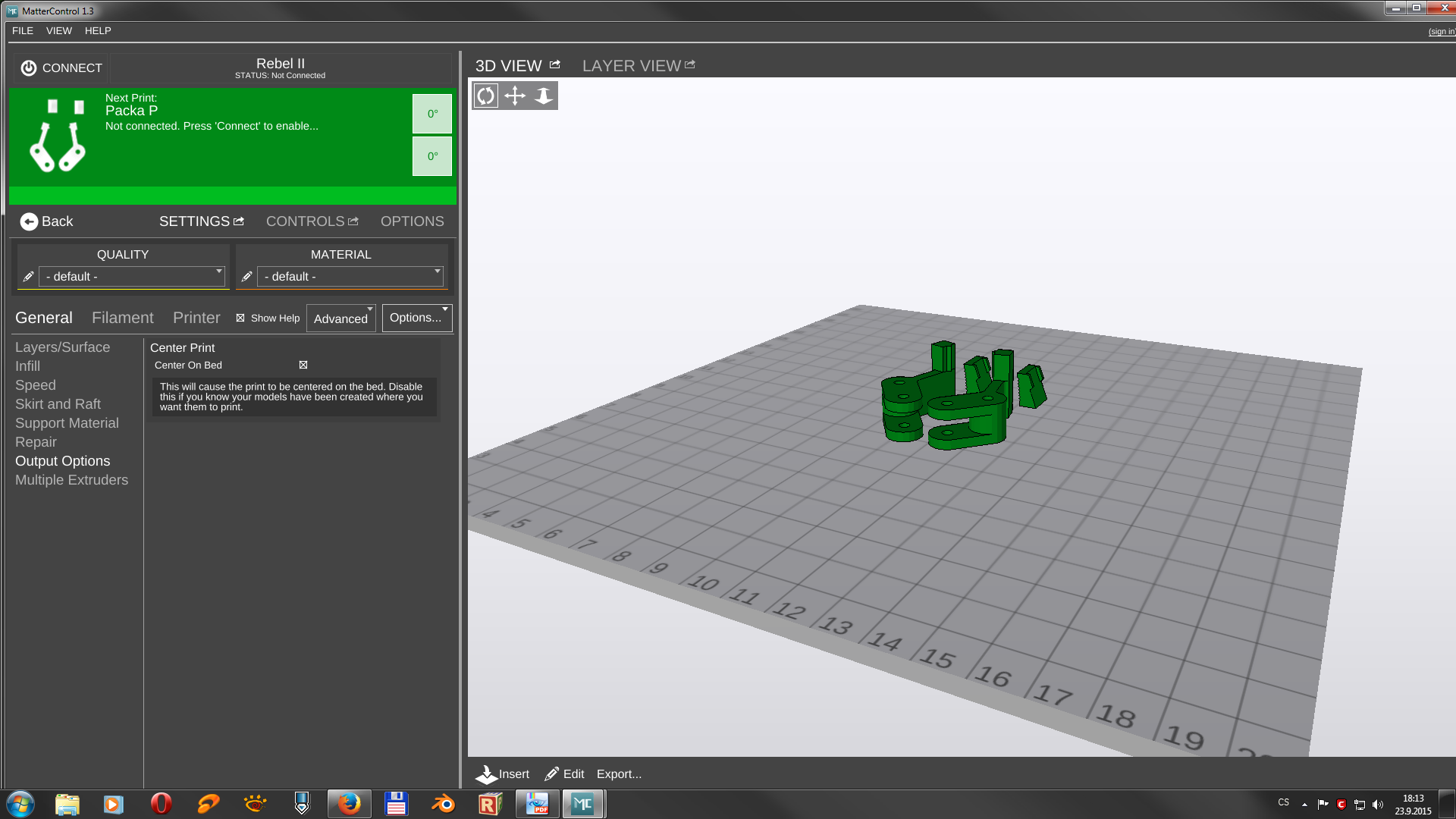The width and height of the screenshot is (1456, 819).
Task: Toggle the Center On Bed checkbox
Action: pos(303,365)
